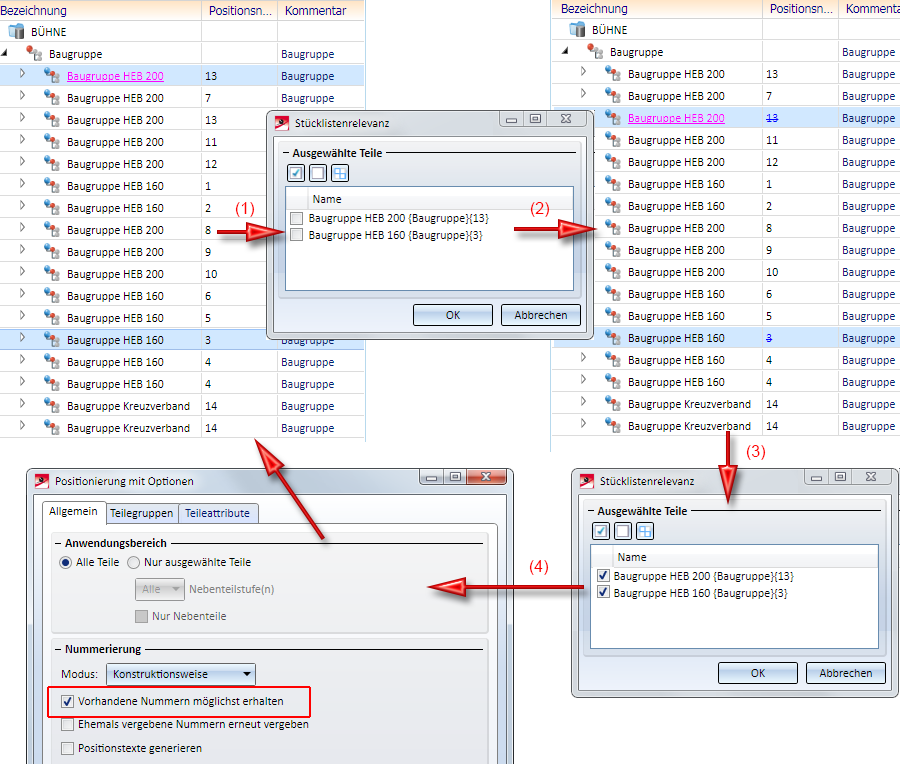This screenshot has height=764, width=900.
Task: Open pink Baugruppe HEB 200 link, right list
Action: (676, 118)
